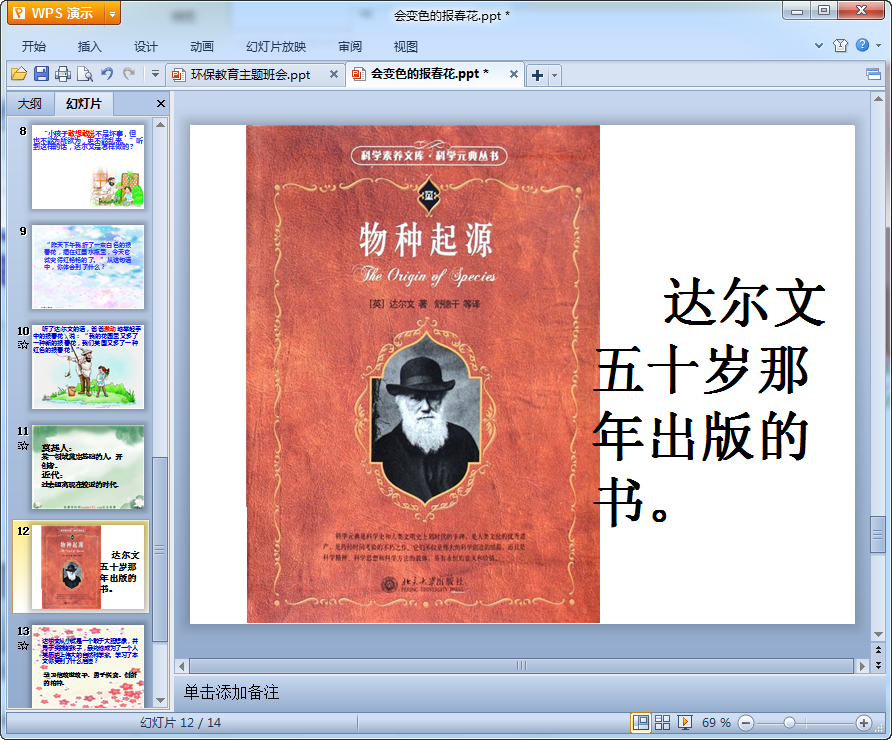This screenshot has height=740, width=892.
Task: Print the presentation via printer icon
Action: [63, 74]
